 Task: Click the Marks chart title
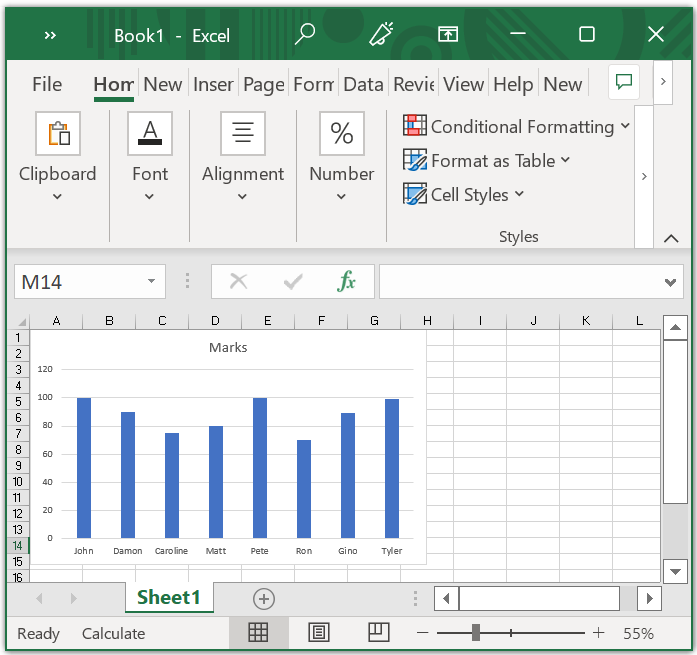tap(228, 347)
